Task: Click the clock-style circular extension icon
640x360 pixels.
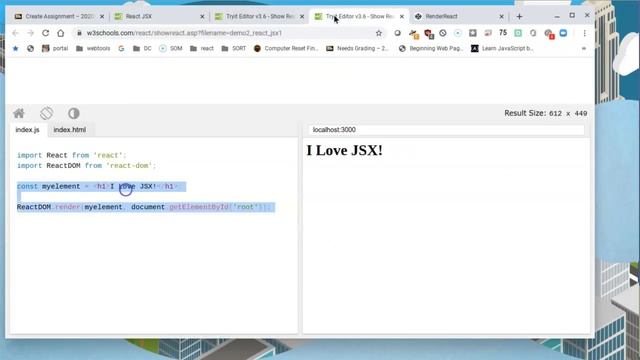Action: tap(443, 33)
